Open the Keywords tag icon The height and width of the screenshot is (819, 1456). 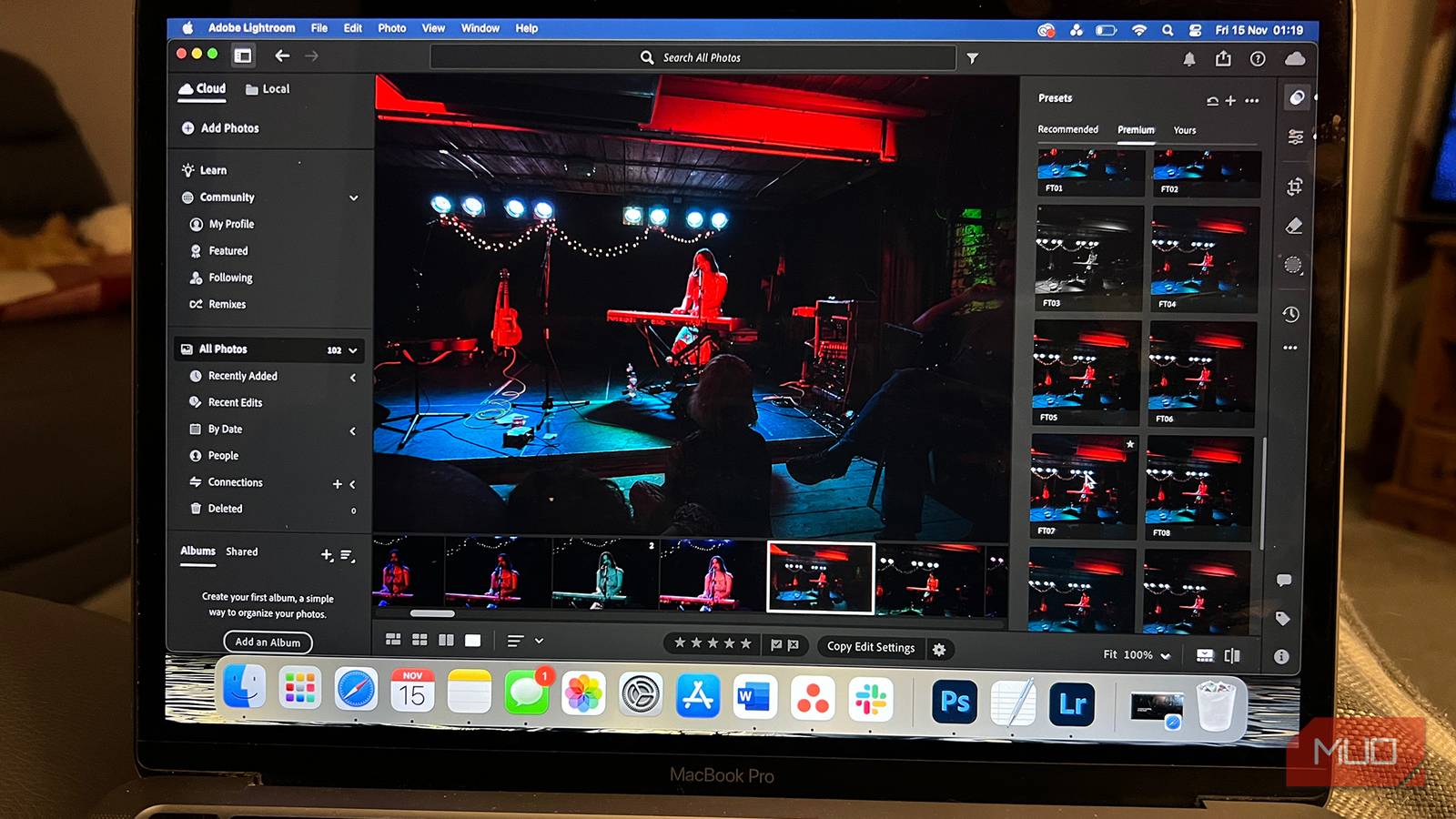pos(1283,619)
